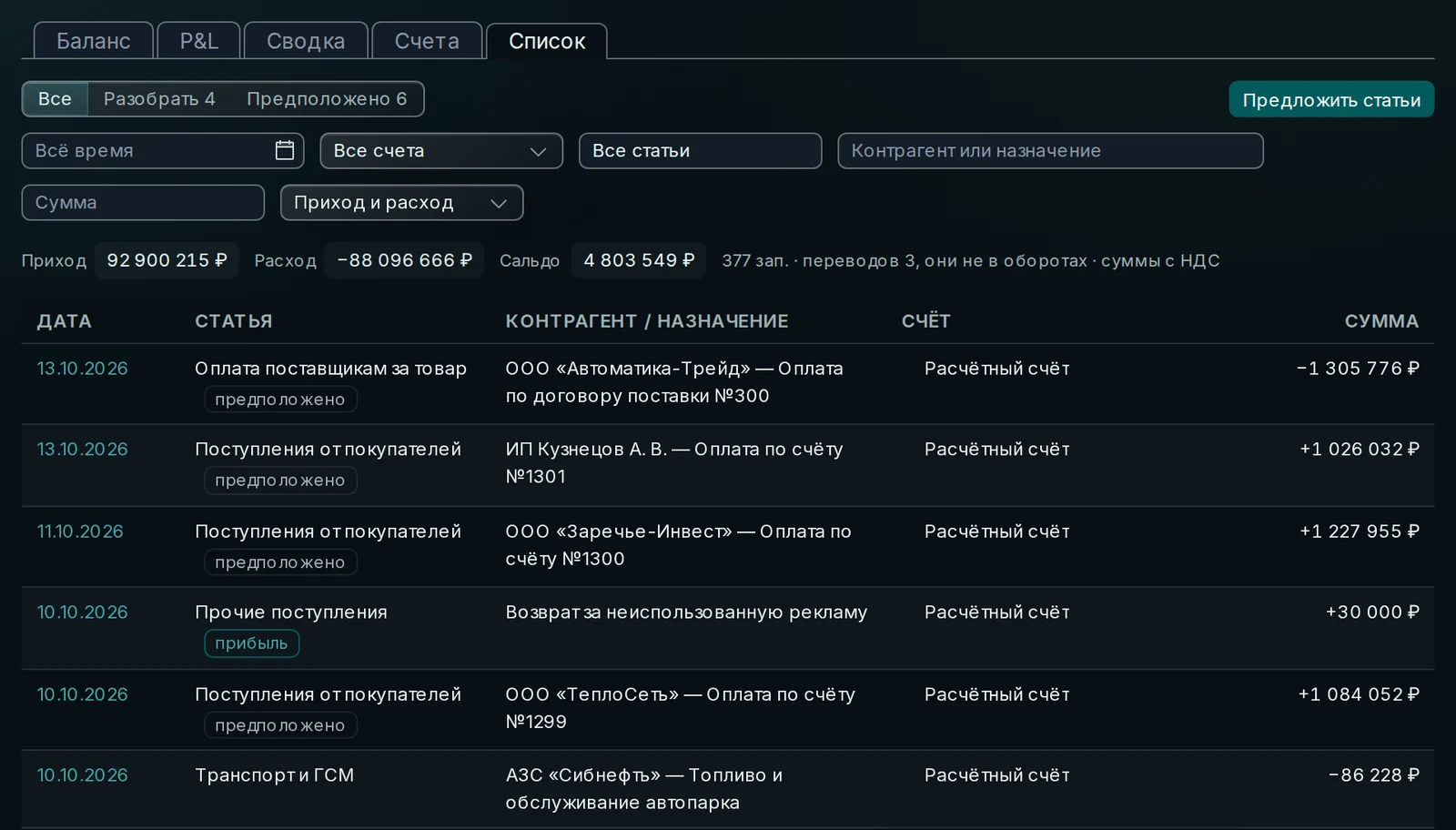Select the Предположено 6 filter
Image resolution: width=1456 pixels, height=830 pixels.
point(327,98)
